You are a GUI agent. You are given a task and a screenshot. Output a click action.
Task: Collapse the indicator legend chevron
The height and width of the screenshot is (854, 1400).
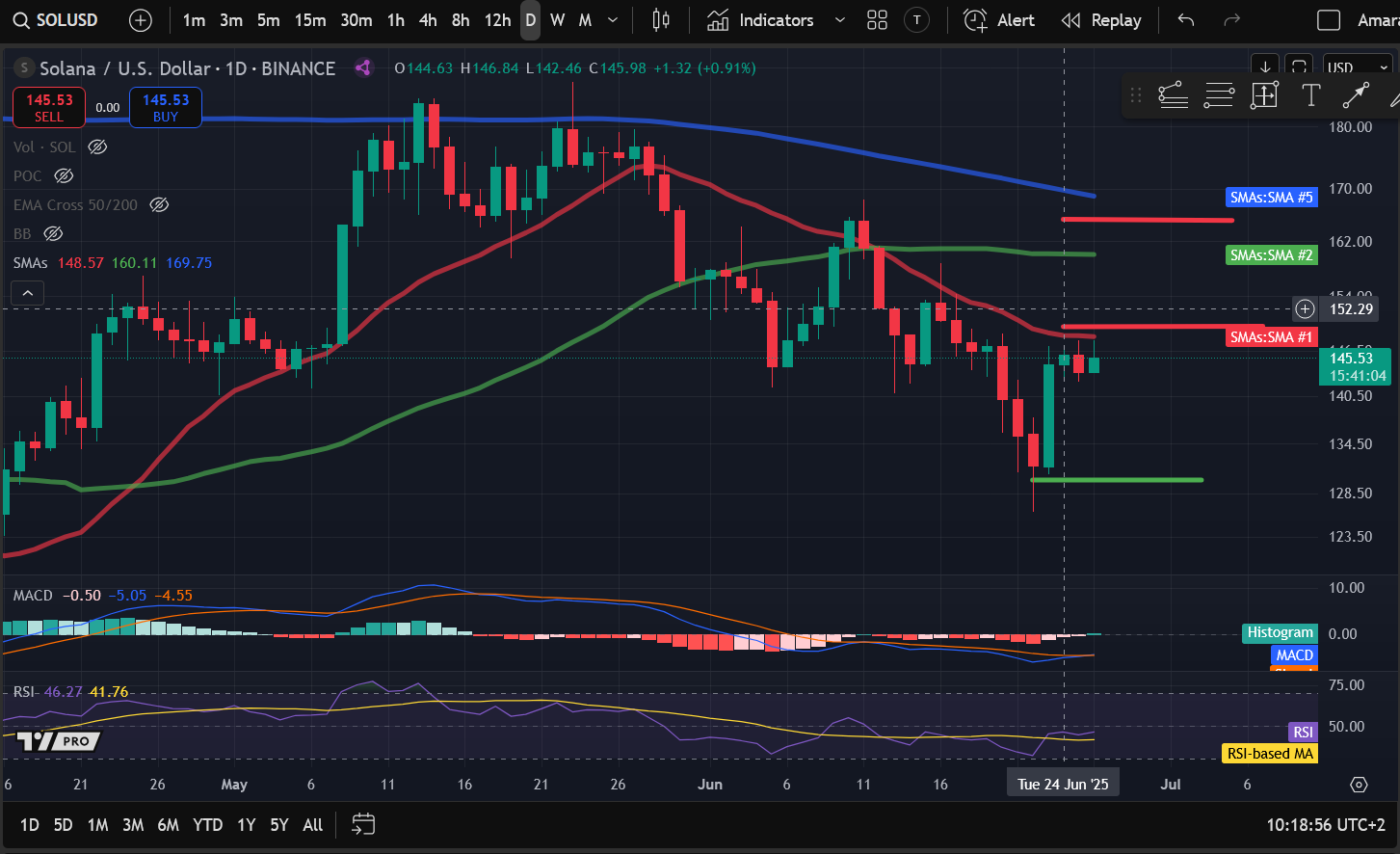click(x=28, y=293)
